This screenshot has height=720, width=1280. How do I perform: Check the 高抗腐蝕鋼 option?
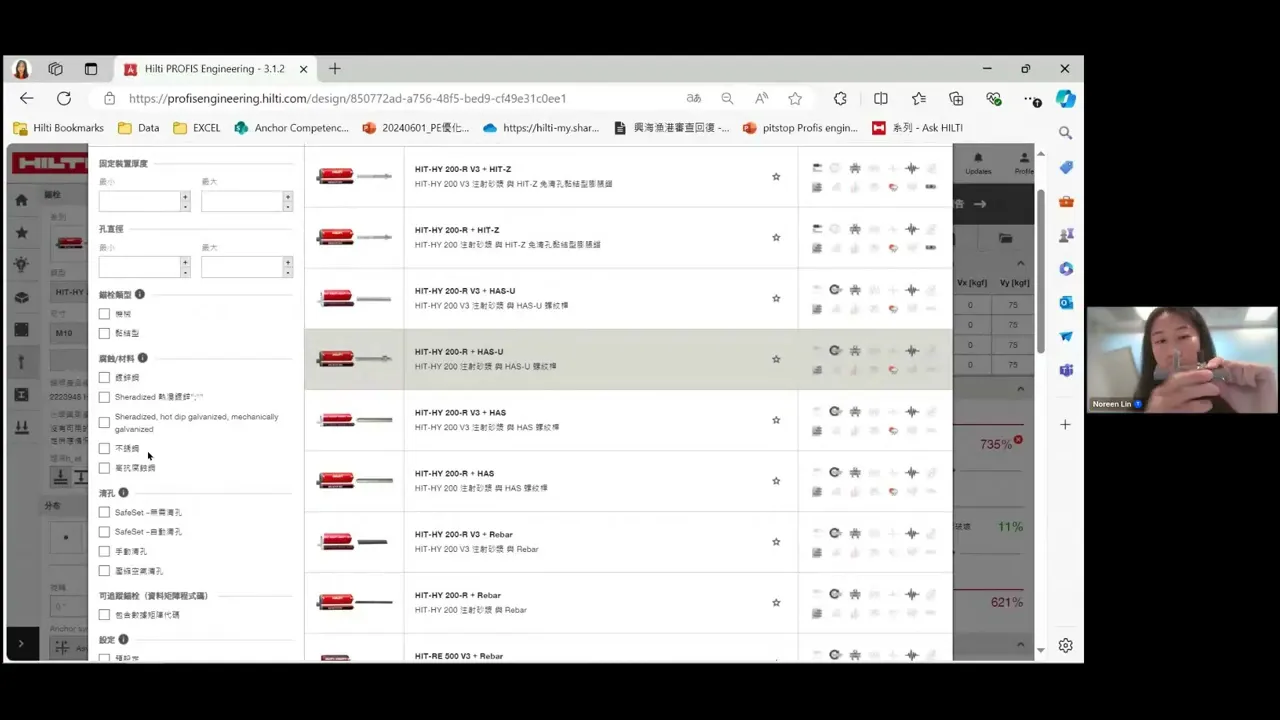pyautogui.click(x=104, y=468)
